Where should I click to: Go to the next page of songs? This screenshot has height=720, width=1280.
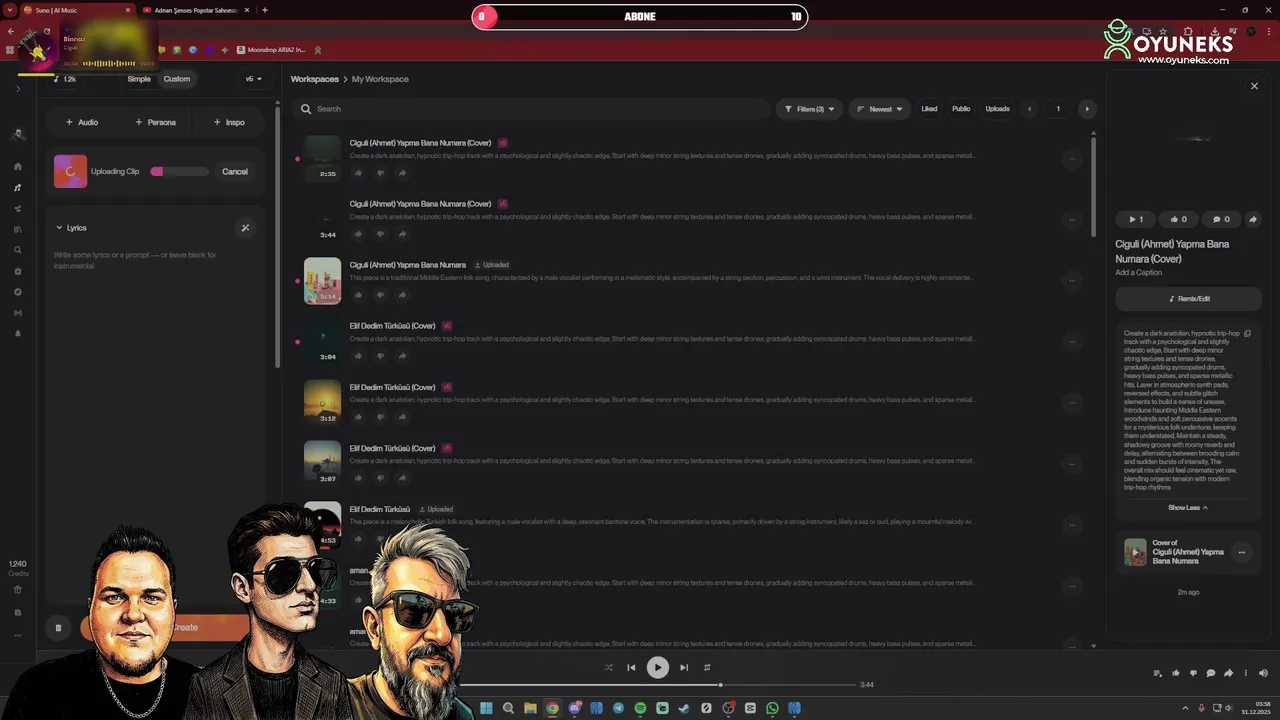(1087, 109)
